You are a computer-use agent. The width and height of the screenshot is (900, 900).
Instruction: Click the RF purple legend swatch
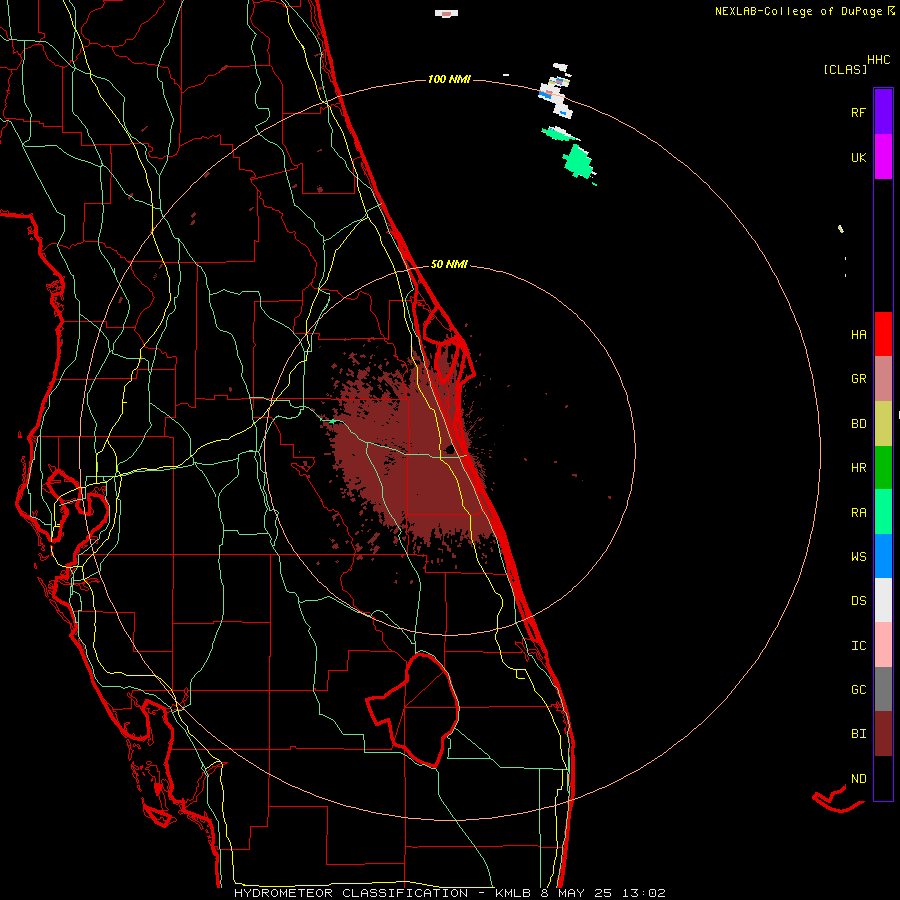pos(883,112)
